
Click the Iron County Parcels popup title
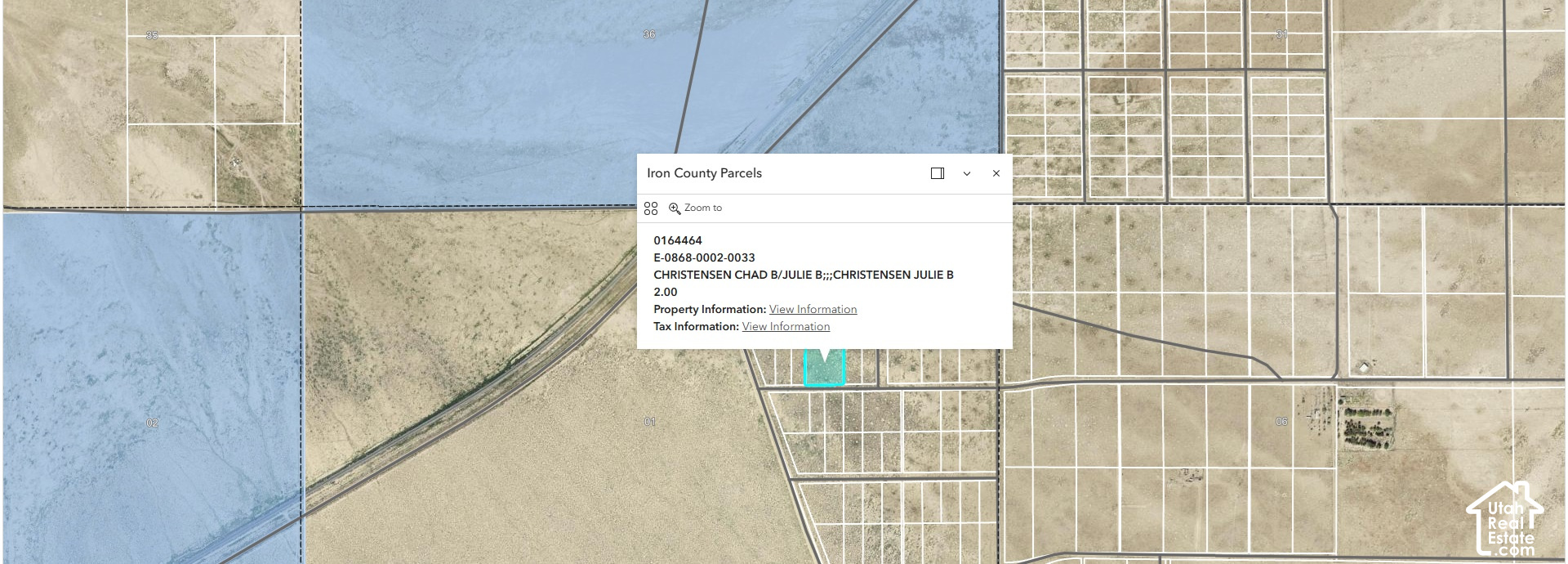(x=704, y=173)
